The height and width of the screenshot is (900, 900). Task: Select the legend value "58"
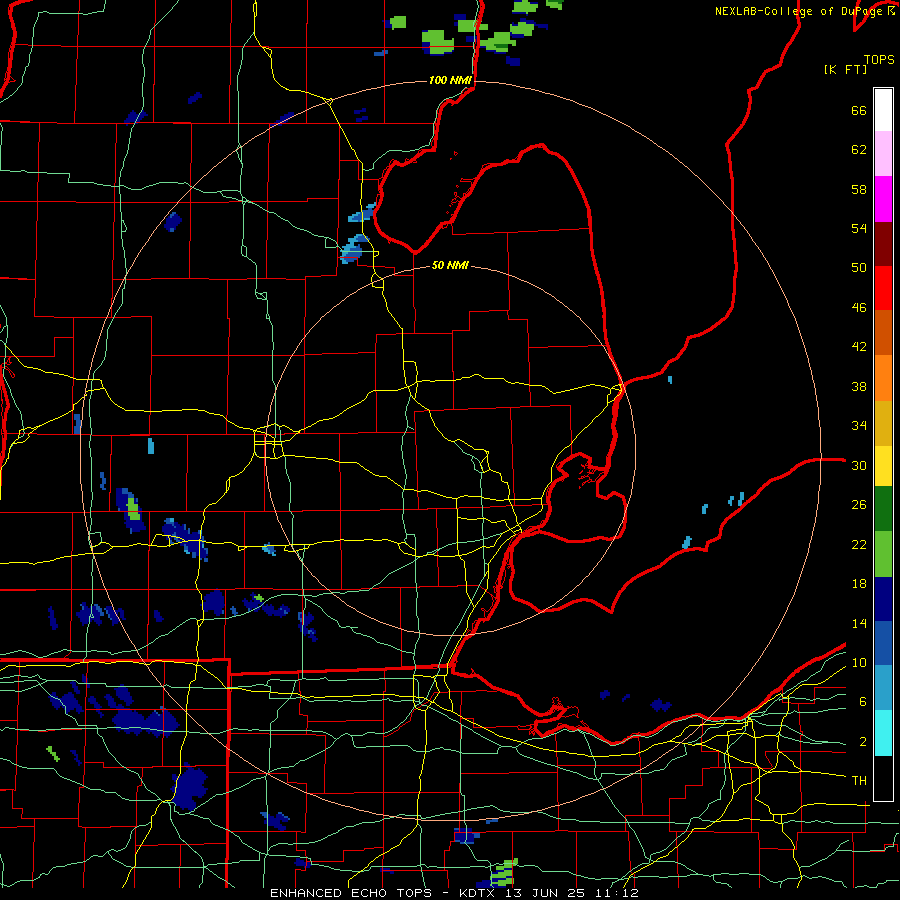[859, 189]
